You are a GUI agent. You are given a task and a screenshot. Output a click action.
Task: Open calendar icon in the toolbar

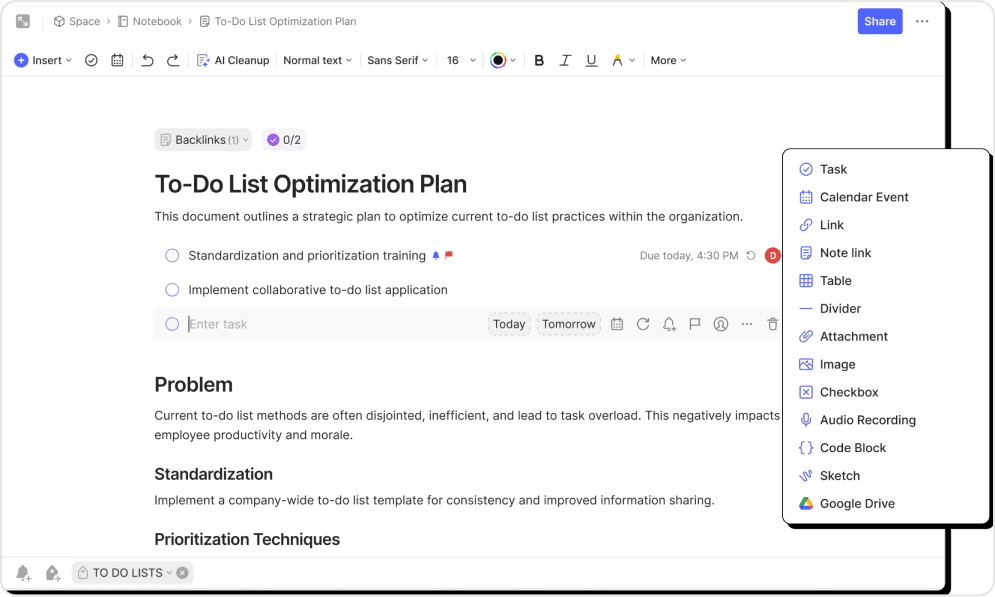tap(117, 60)
